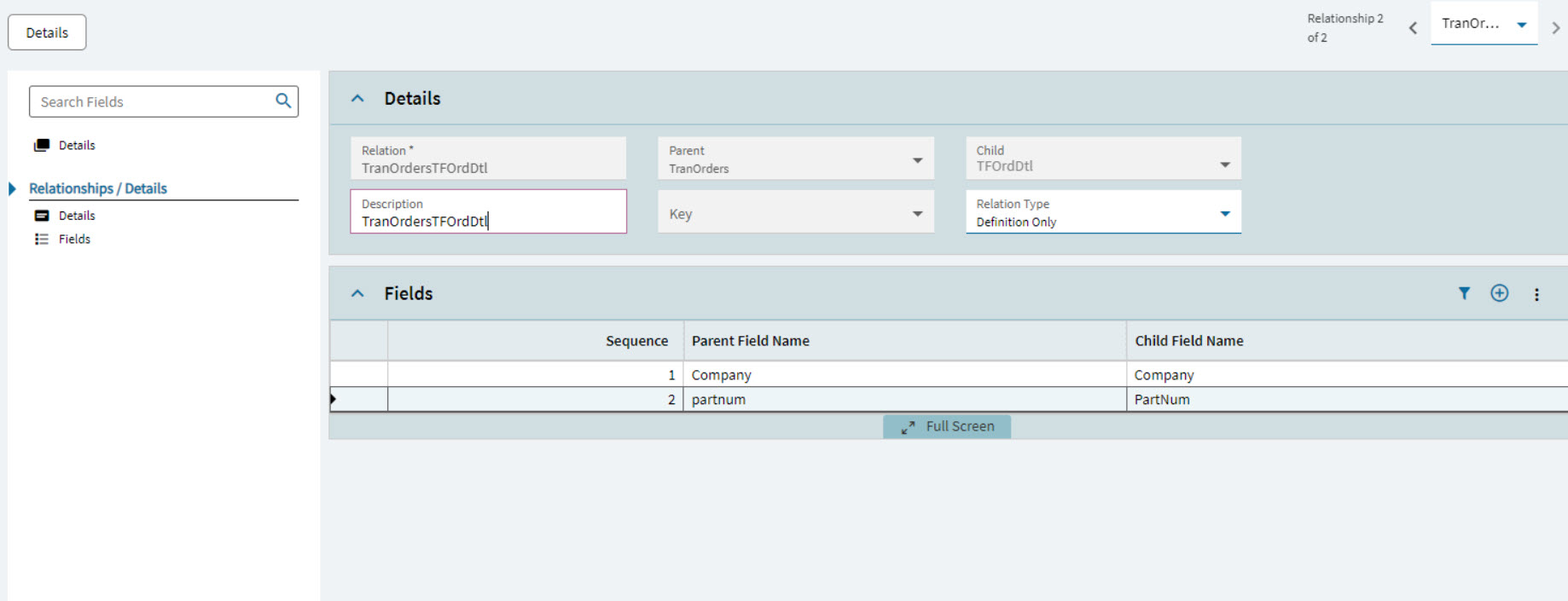Click the Relationships / Details arrow marker
Screen dimensions: 1568x601
click(12, 188)
